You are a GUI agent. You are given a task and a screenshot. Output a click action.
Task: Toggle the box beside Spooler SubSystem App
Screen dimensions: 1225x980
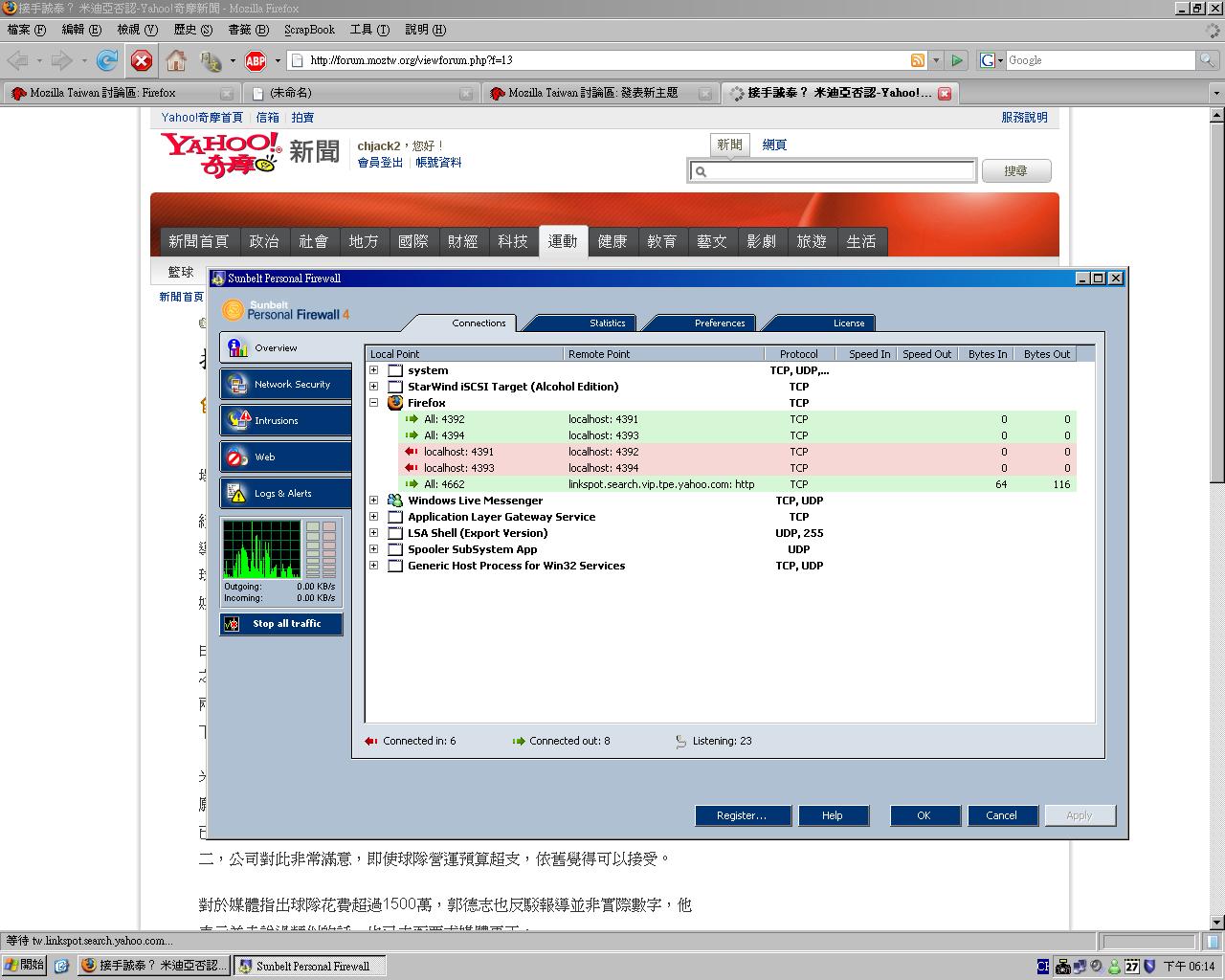(x=395, y=549)
